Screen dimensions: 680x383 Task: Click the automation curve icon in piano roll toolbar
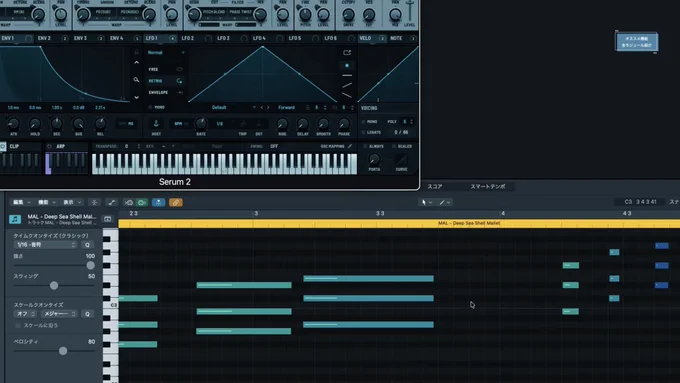(111, 203)
